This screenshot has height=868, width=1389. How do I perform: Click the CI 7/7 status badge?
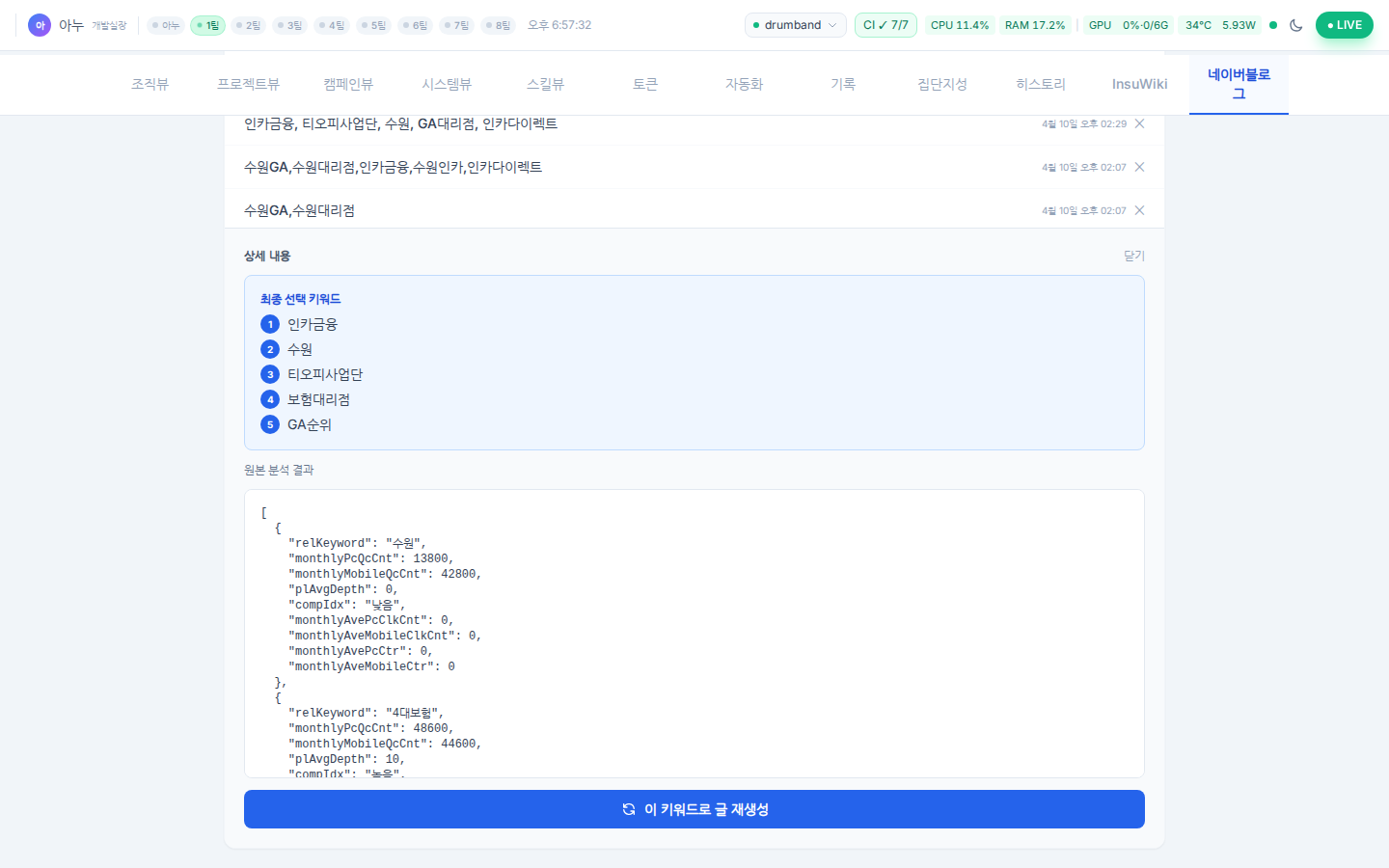click(885, 25)
